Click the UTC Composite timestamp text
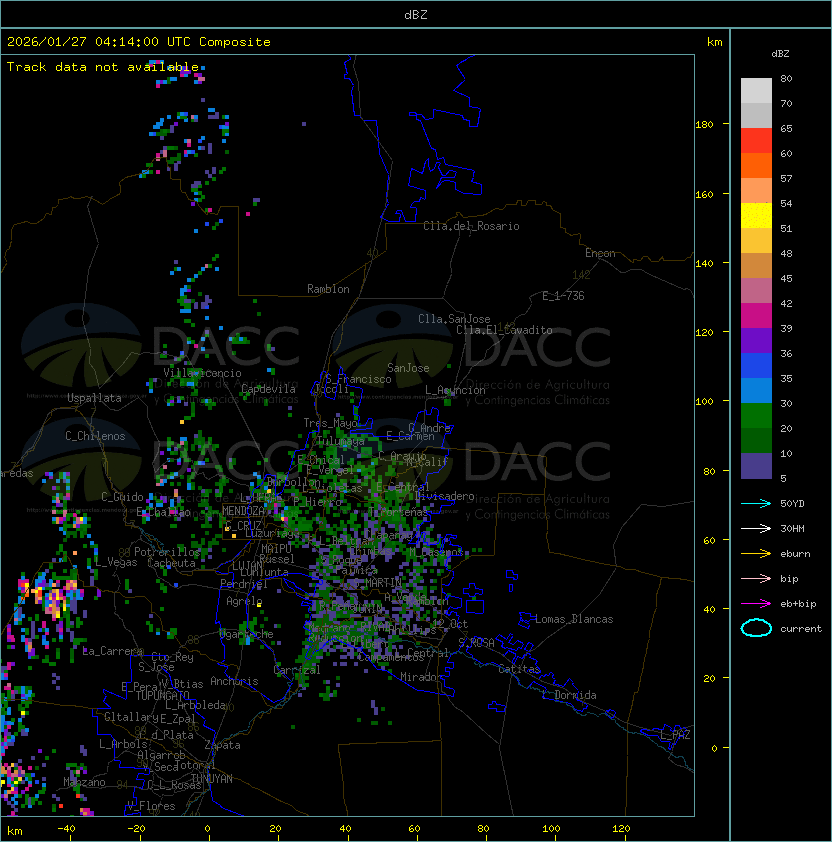Screen dimensions: 832x842 [x=139, y=42]
